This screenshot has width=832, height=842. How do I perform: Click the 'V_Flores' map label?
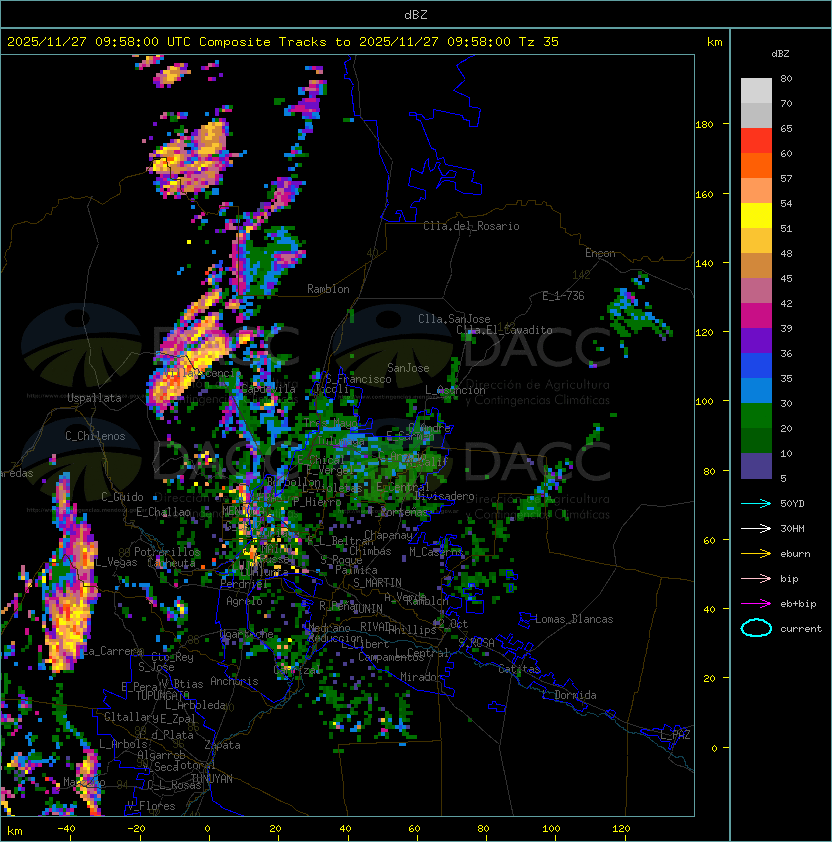coord(151,806)
